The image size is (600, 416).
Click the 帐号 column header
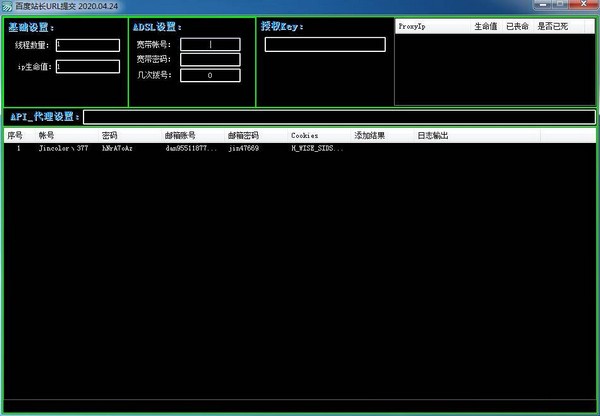point(47,135)
